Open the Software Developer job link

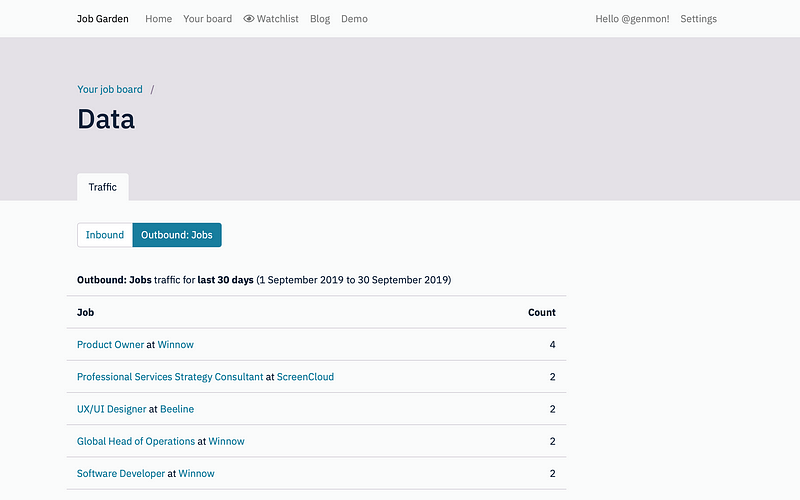click(121, 473)
